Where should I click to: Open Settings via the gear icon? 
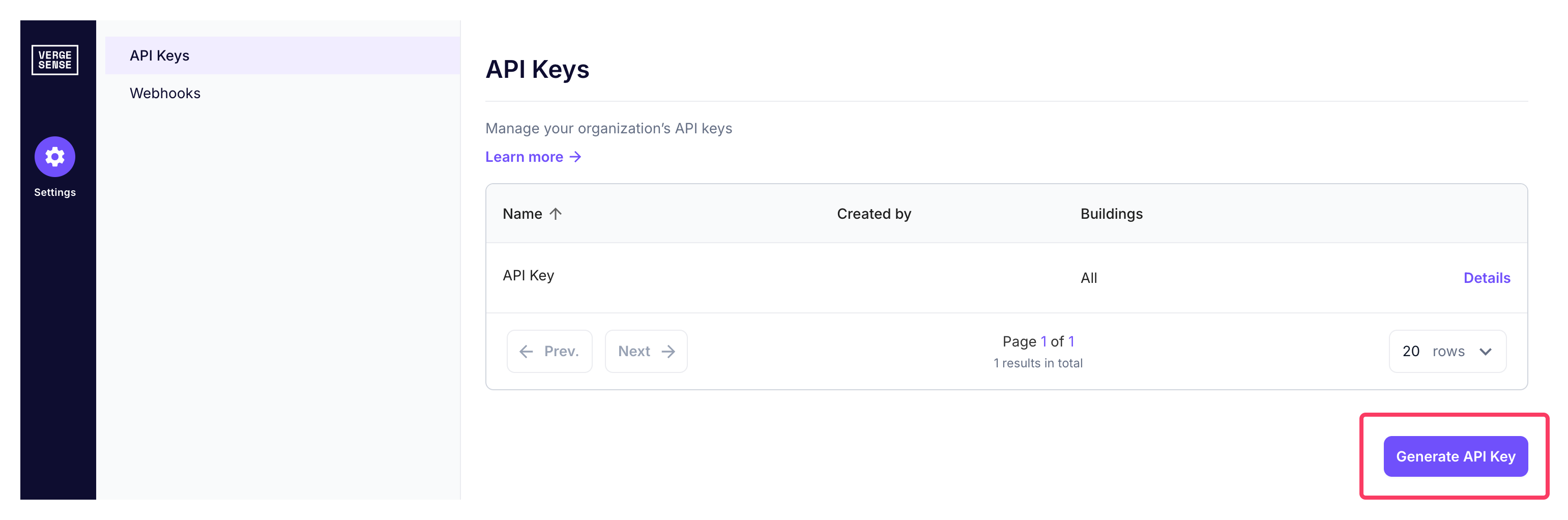(55, 157)
